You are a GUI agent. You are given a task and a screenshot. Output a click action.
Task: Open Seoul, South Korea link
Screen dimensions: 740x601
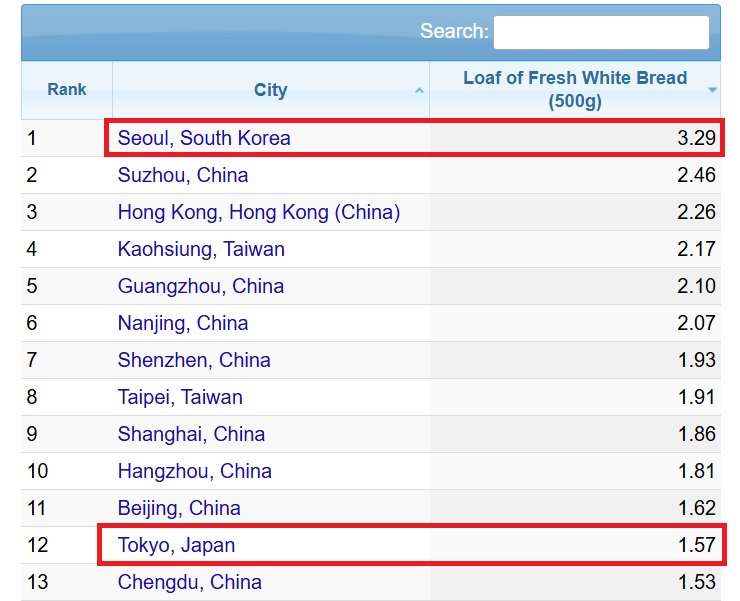(204, 138)
